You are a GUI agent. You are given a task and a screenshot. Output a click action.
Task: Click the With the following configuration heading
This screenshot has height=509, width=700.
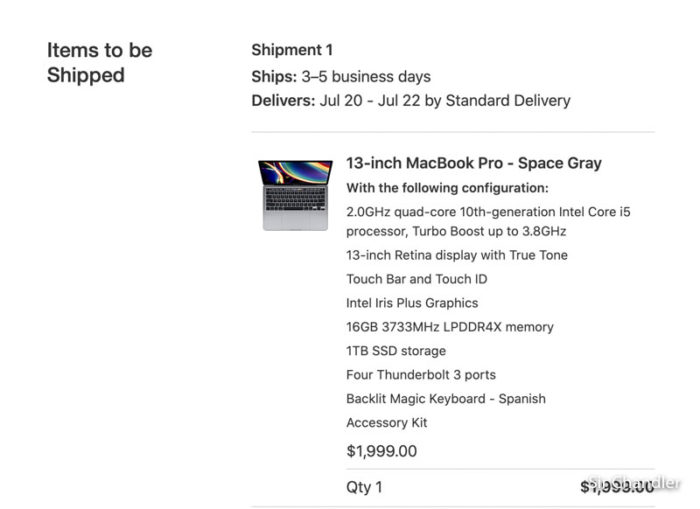[x=447, y=188]
